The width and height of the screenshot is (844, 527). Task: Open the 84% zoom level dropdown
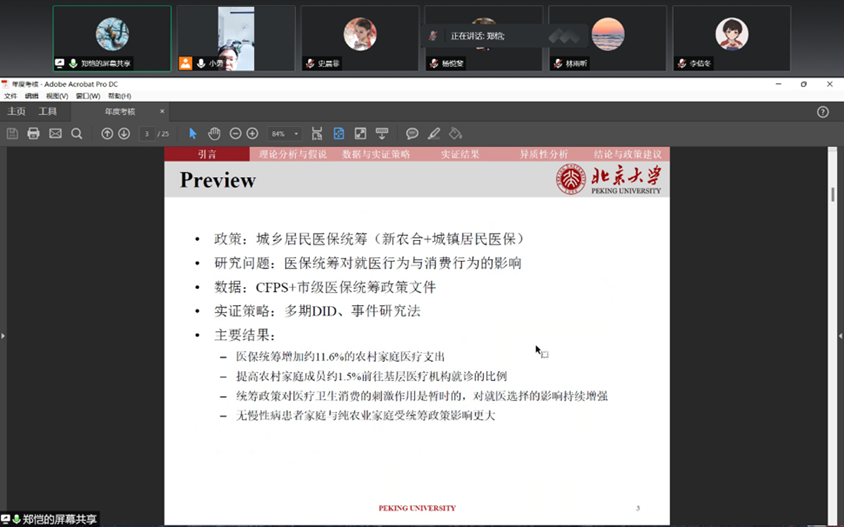tap(284, 133)
